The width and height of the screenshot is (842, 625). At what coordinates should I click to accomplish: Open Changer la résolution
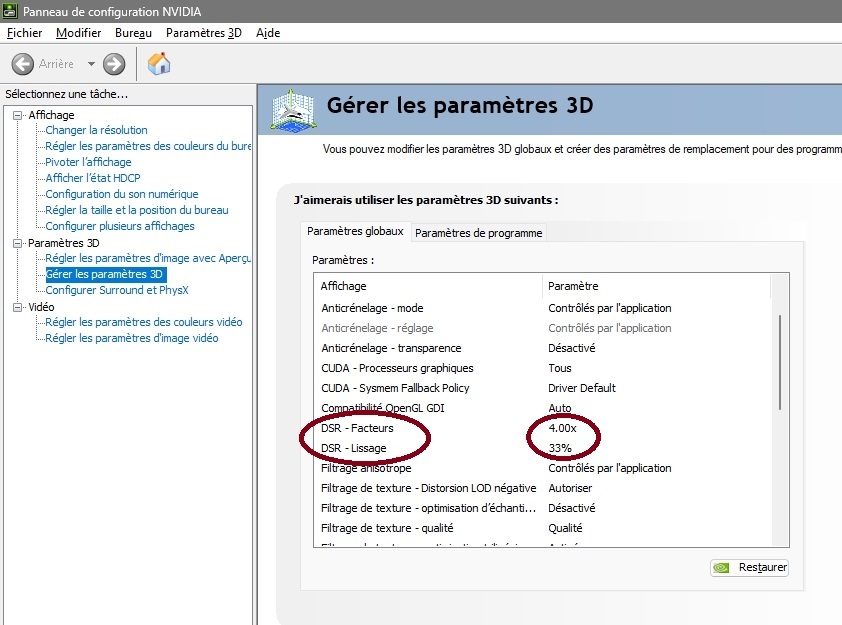coord(96,130)
